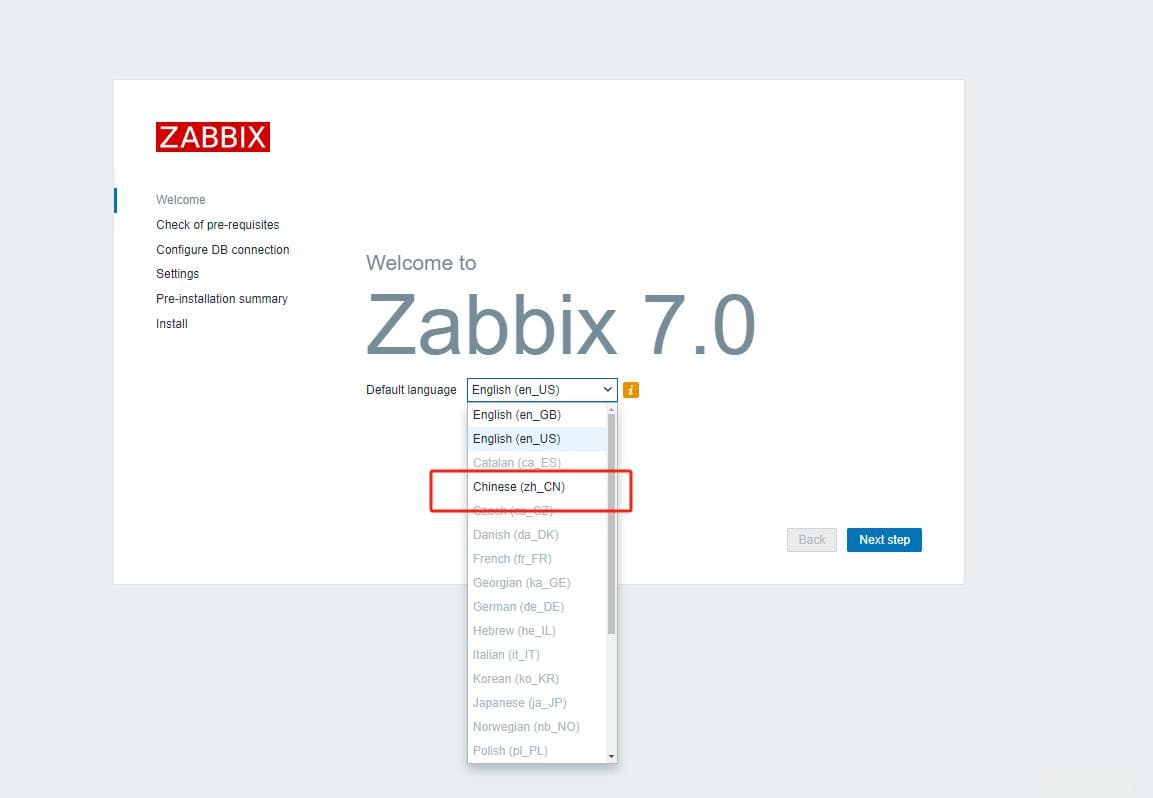Image resolution: width=1153 pixels, height=798 pixels.
Task: Click the scroll up arrow in language list
Action: pos(612,409)
